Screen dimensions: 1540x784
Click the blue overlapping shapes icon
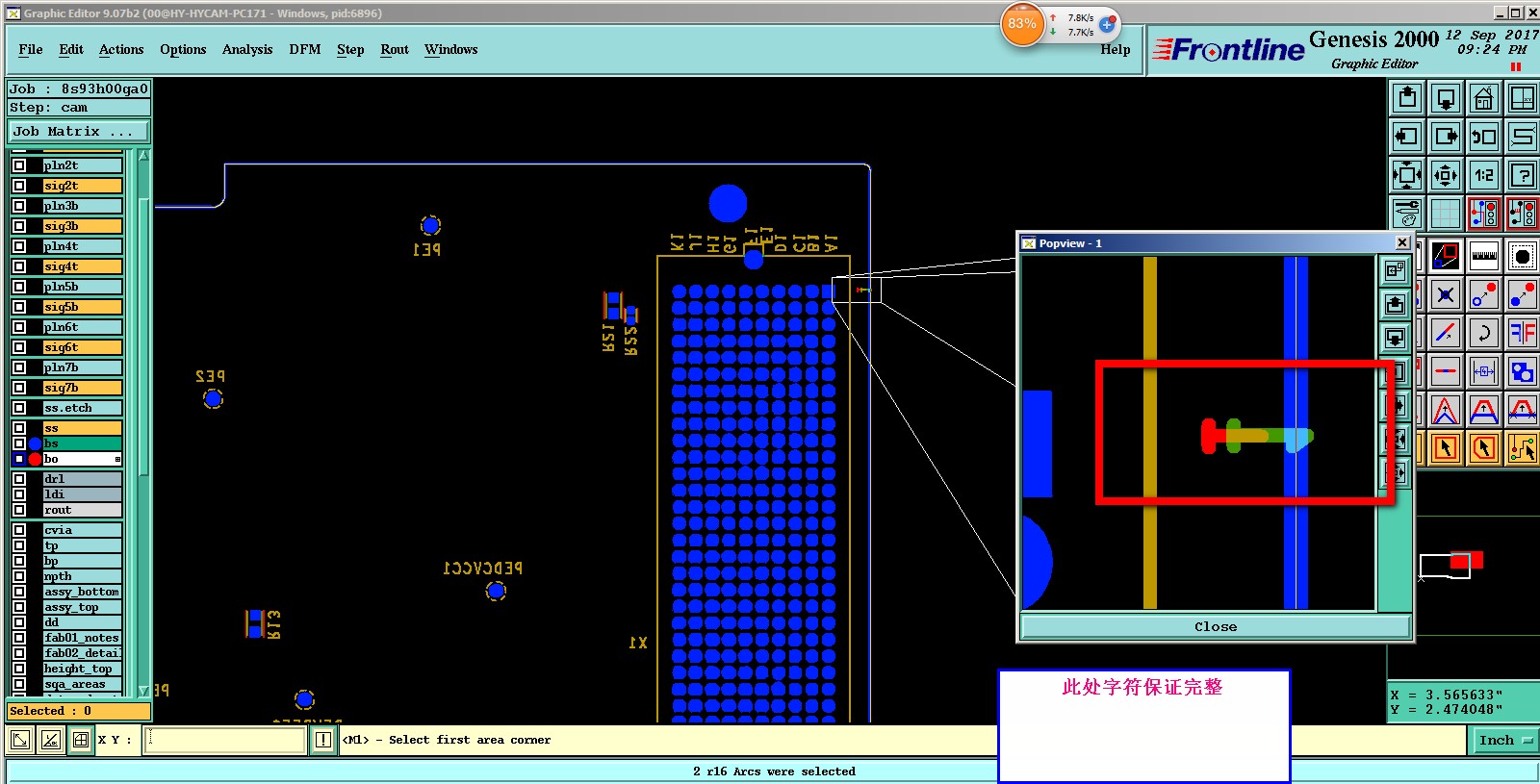tap(1523, 371)
